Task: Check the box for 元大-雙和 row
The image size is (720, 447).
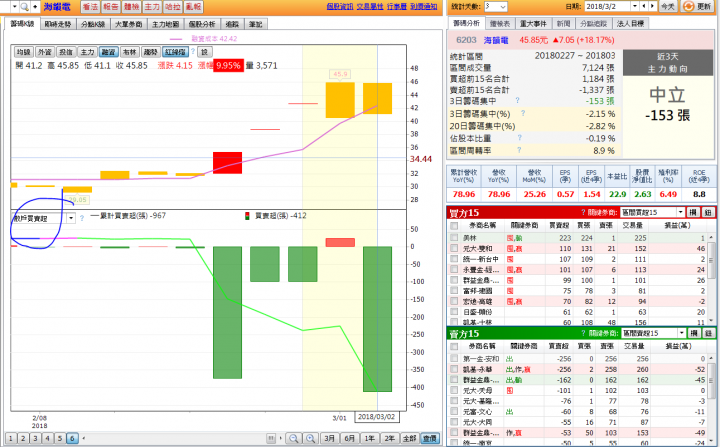Action: (454, 248)
